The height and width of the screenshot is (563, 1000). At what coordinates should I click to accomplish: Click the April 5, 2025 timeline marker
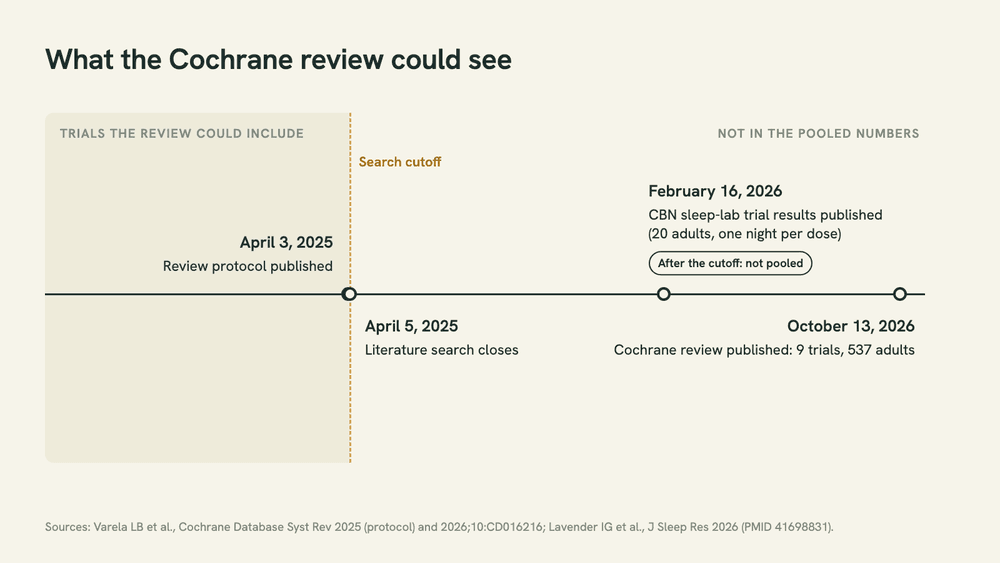349,294
